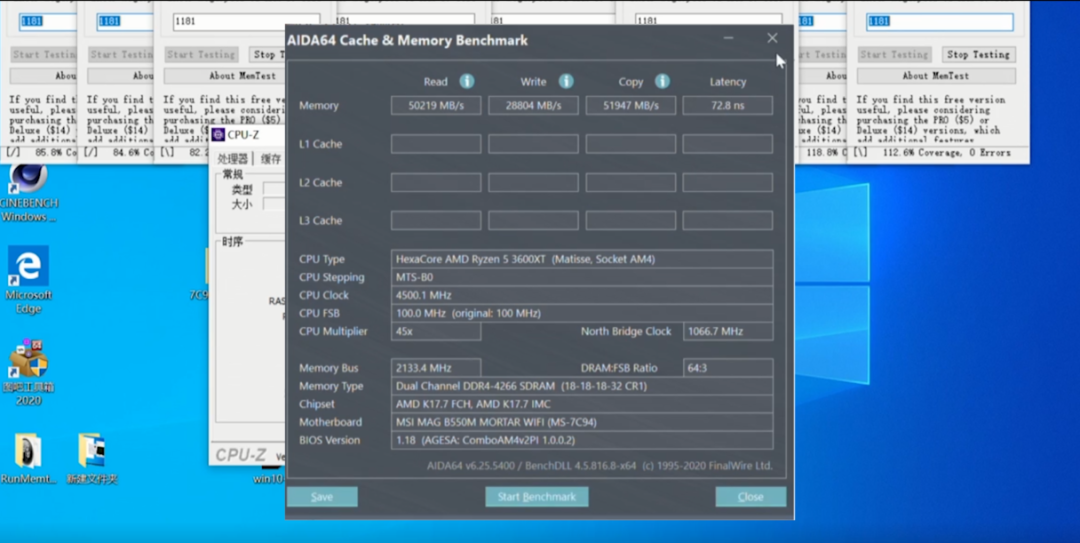
Task: Click Start Testing in the 84.6% MemTest window
Action: click(121, 54)
